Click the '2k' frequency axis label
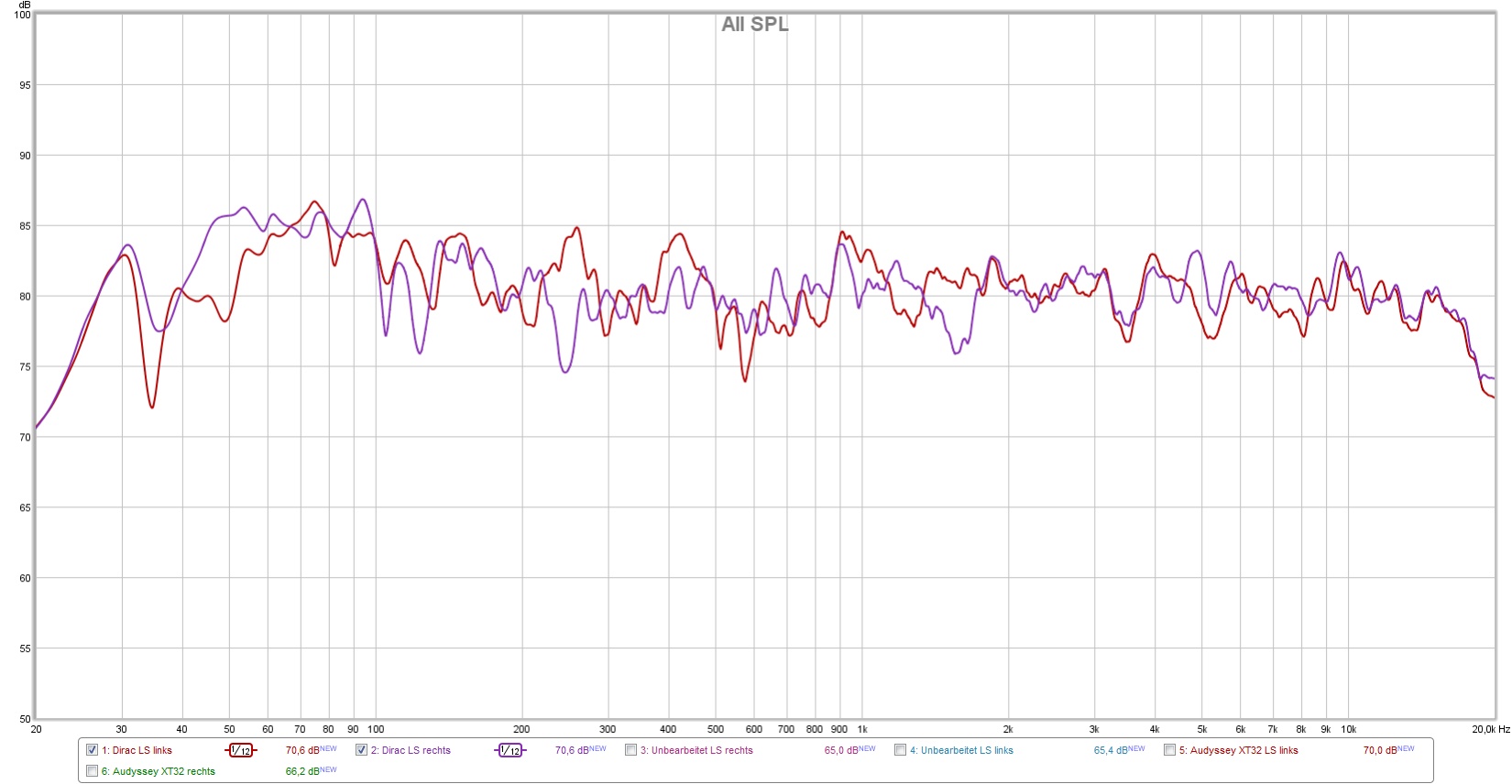Viewport: 1512px width, 784px height. [1008, 729]
